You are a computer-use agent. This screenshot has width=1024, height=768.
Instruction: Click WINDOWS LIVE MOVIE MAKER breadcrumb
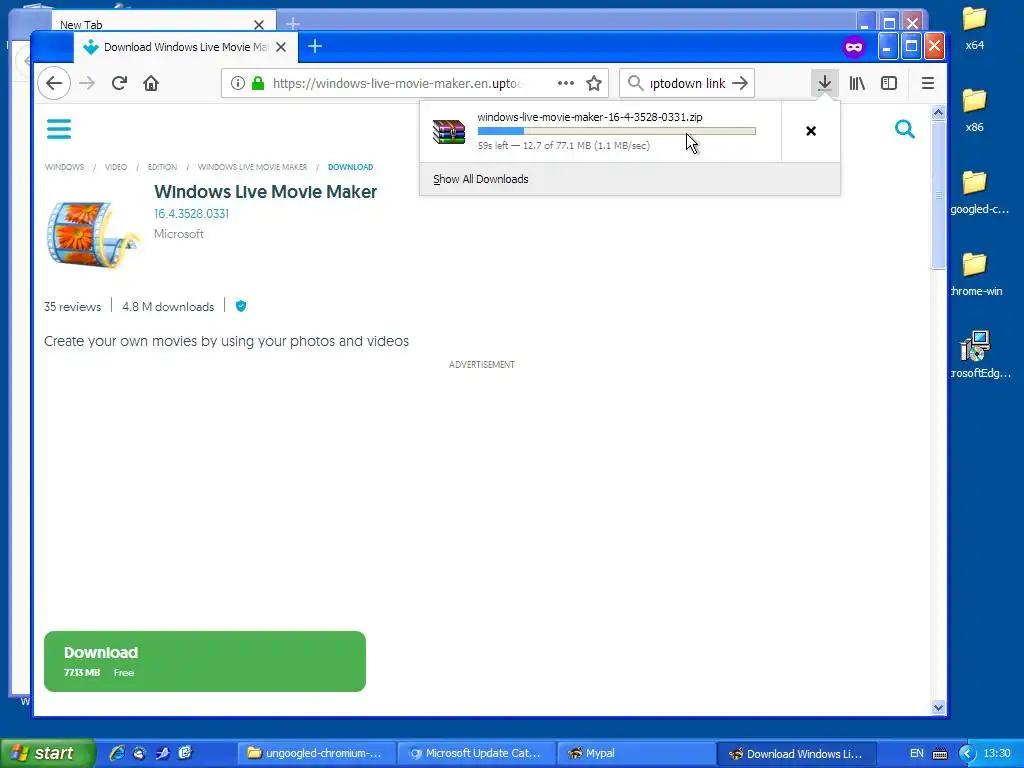pos(252,167)
